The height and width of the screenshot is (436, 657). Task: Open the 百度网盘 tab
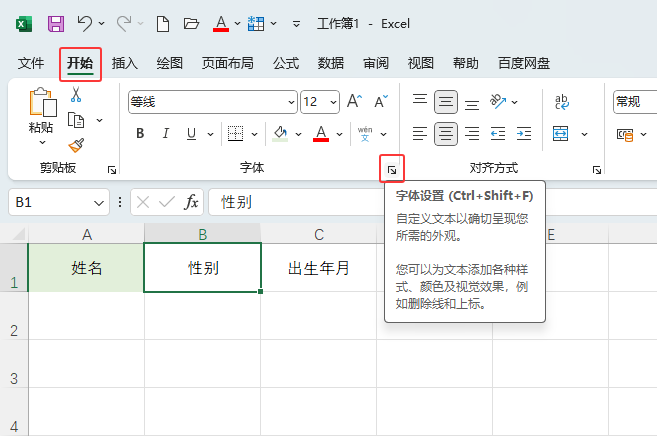[x=524, y=63]
